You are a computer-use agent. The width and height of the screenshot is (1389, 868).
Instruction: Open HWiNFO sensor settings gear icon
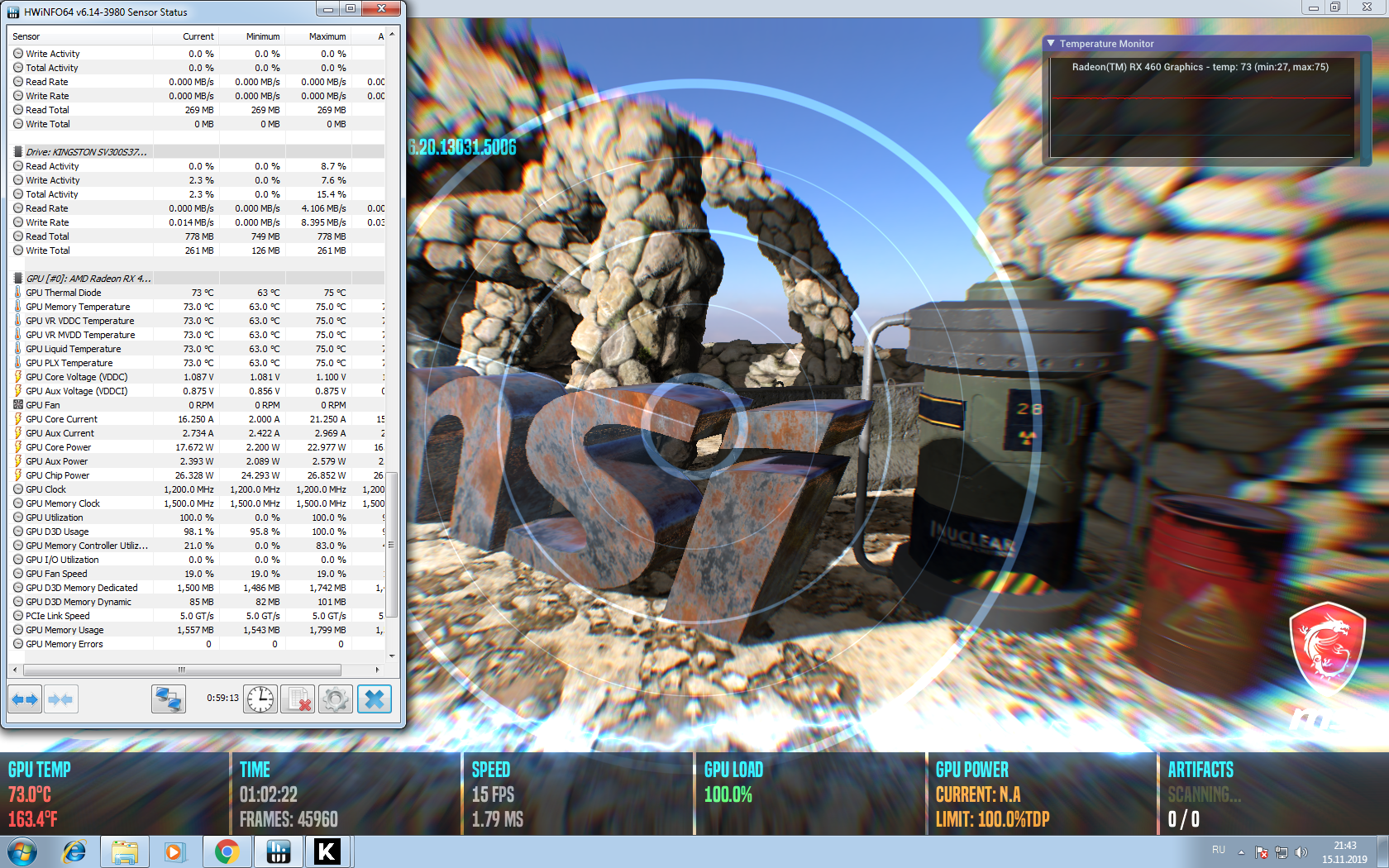(336, 699)
